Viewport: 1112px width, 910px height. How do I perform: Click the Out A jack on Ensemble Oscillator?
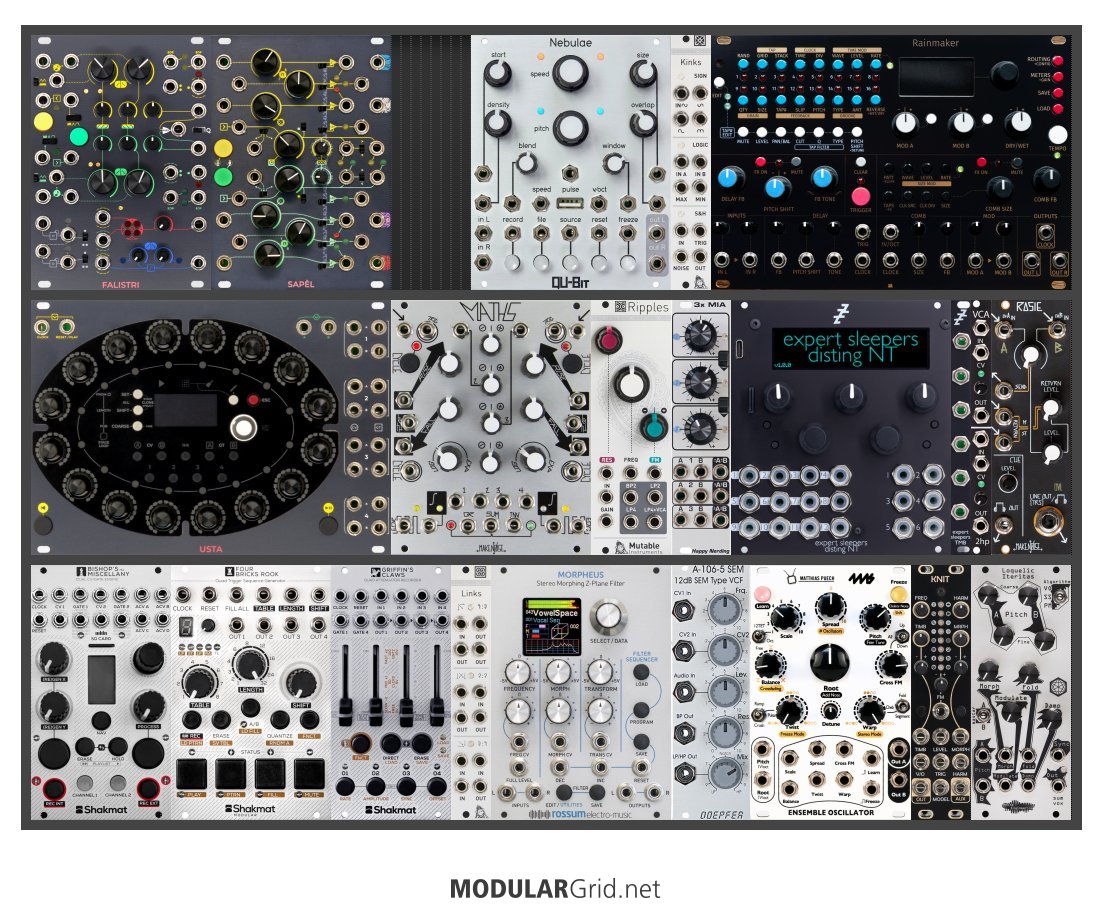pos(899,749)
